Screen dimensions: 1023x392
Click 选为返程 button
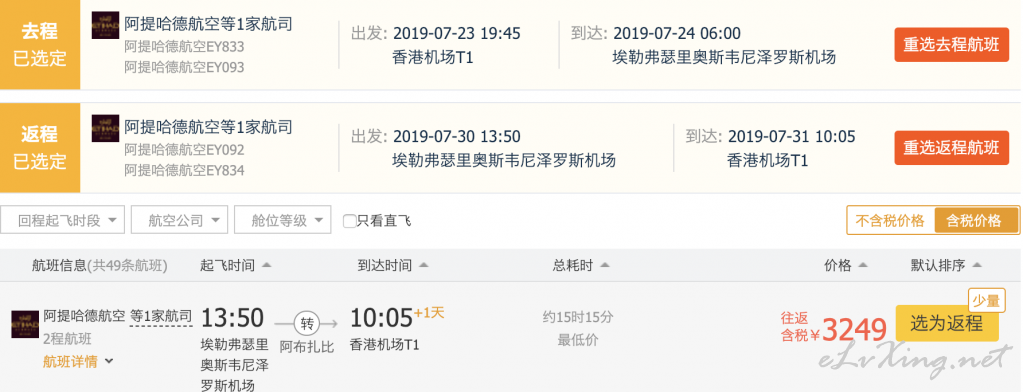tap(947, 323)
